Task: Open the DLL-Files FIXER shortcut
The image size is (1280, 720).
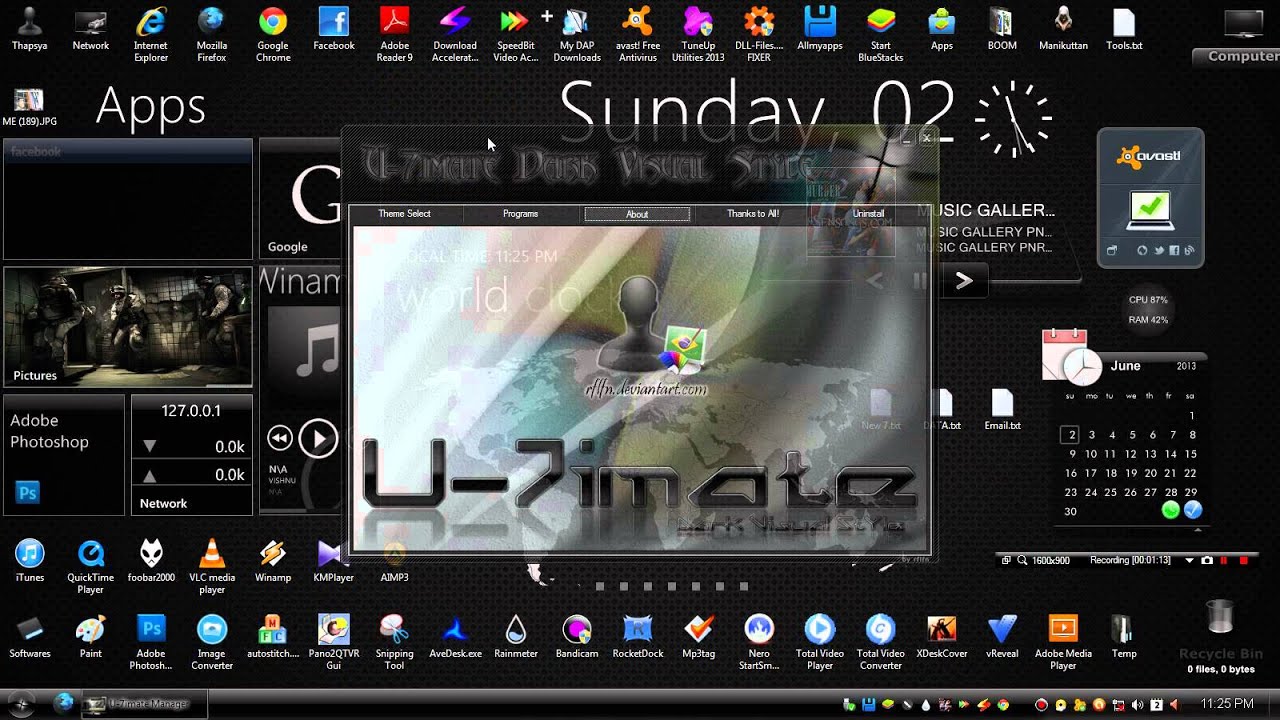Action: tap(759, 34)
